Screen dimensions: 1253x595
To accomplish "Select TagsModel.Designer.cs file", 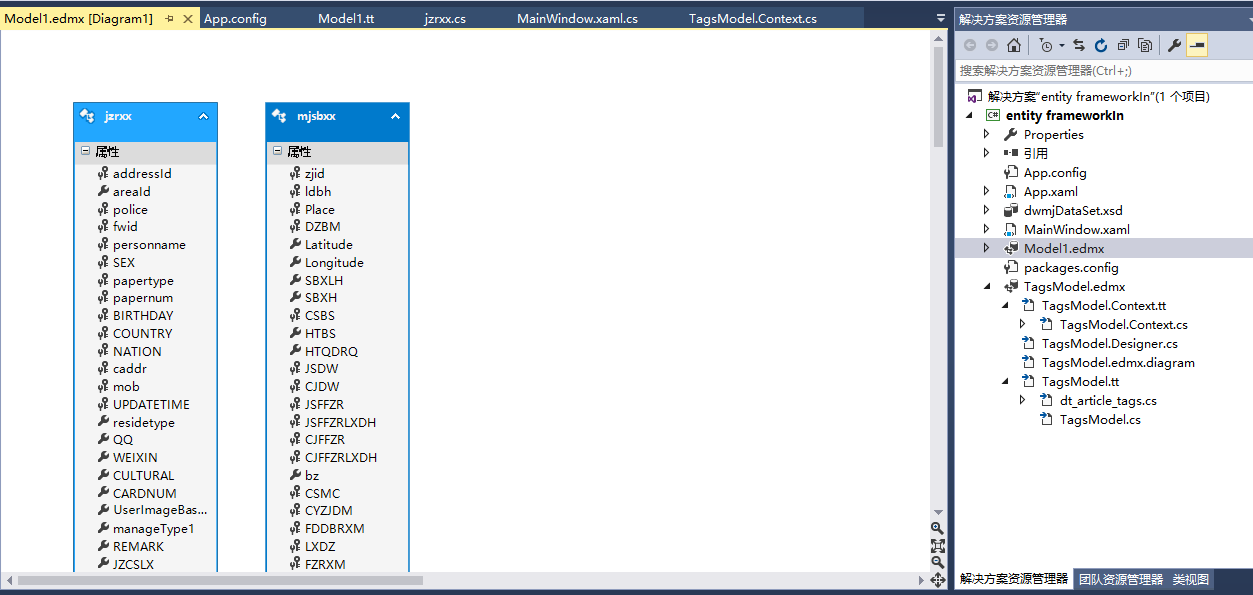I will click(1110, 343).
